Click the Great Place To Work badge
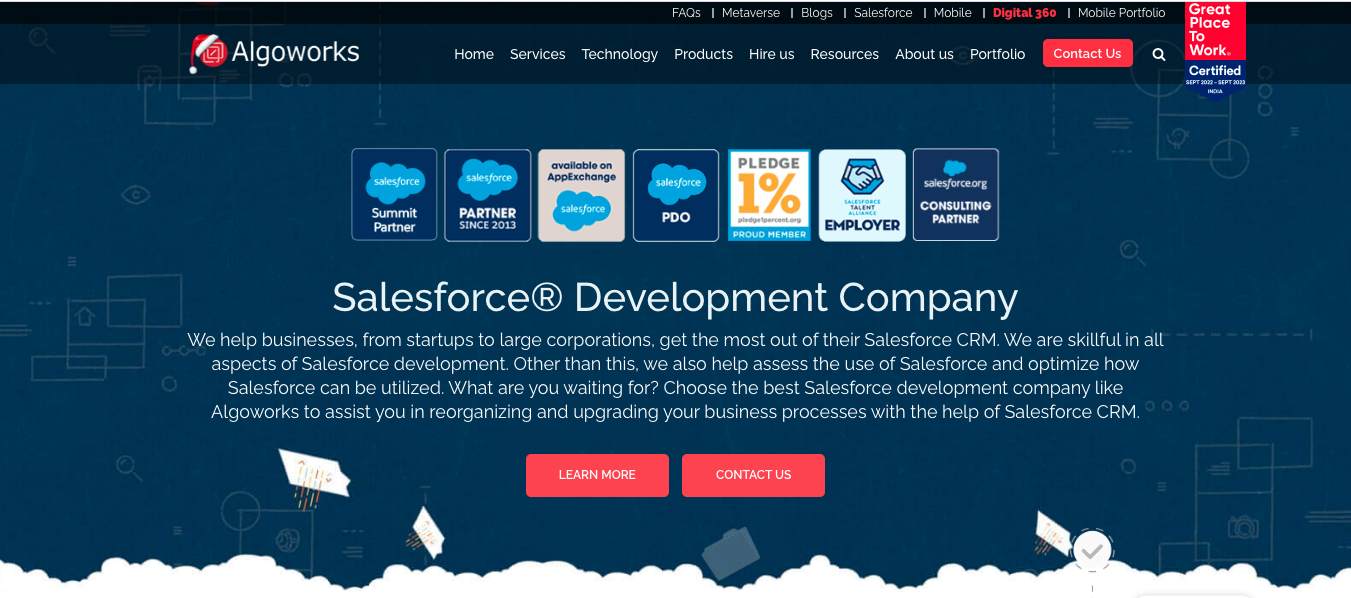Screen dimensions: 1351x598 tap(1215, 49)
